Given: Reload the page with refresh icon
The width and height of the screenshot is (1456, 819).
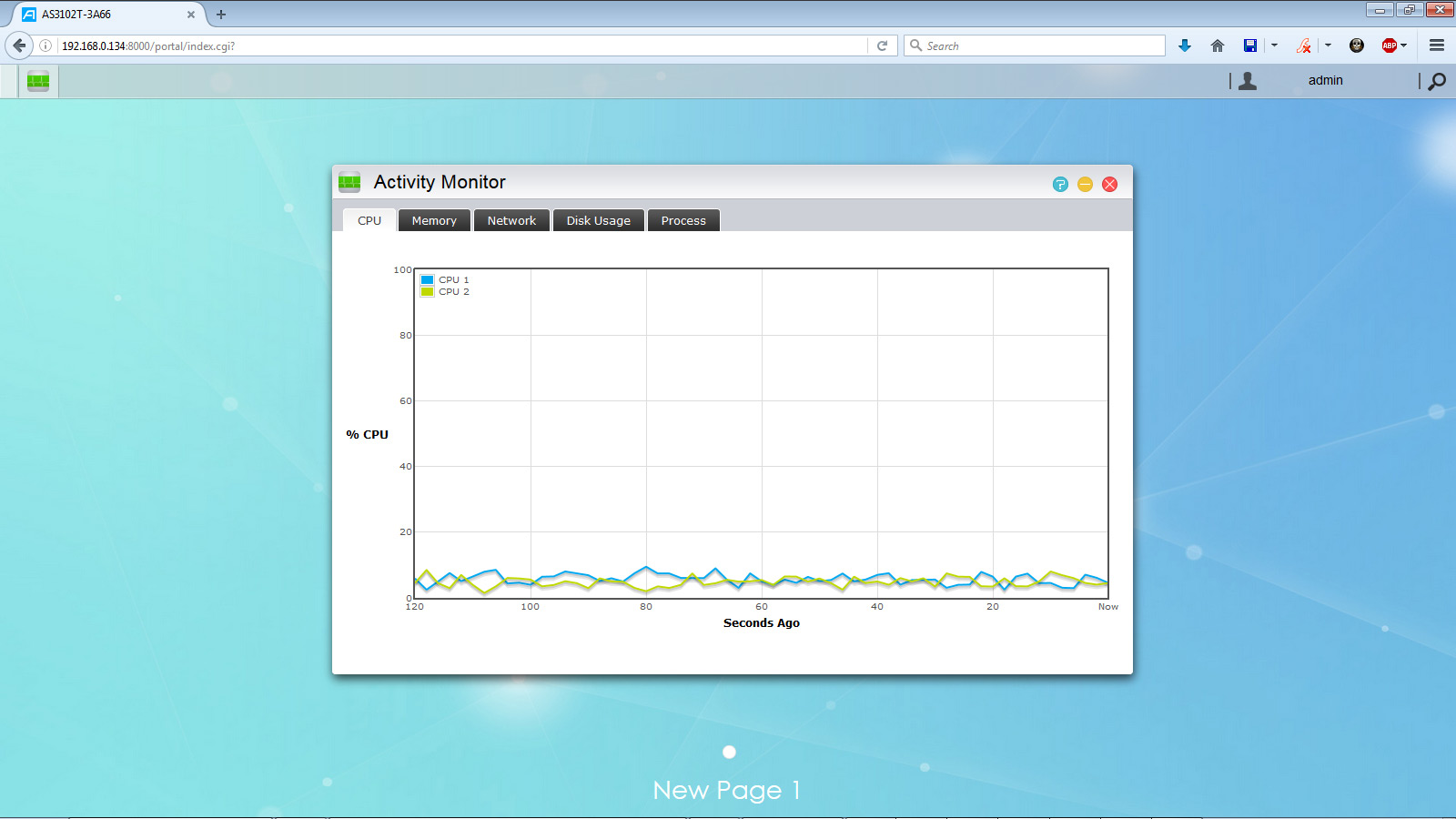Looking at the screenshot, I should click(882, 45).
